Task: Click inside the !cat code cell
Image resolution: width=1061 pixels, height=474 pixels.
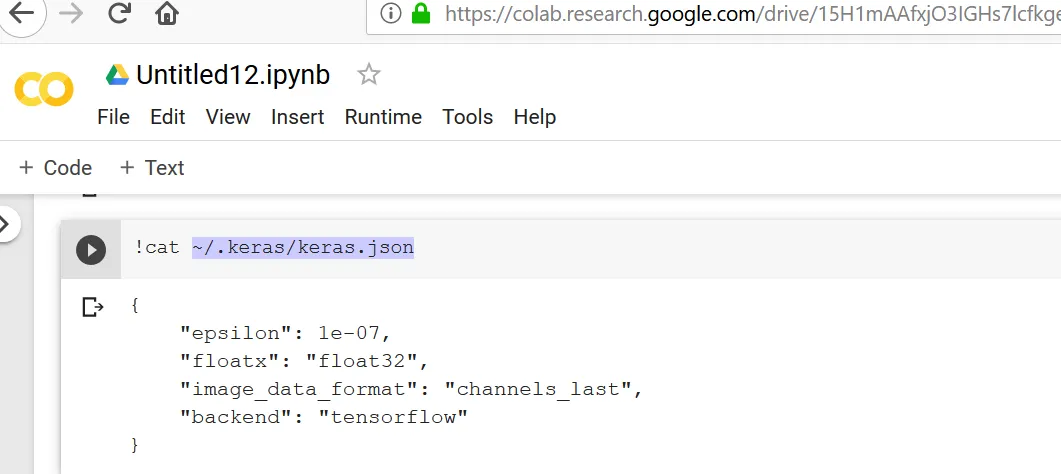Action: pyautogui.click(x=600, y=248)
